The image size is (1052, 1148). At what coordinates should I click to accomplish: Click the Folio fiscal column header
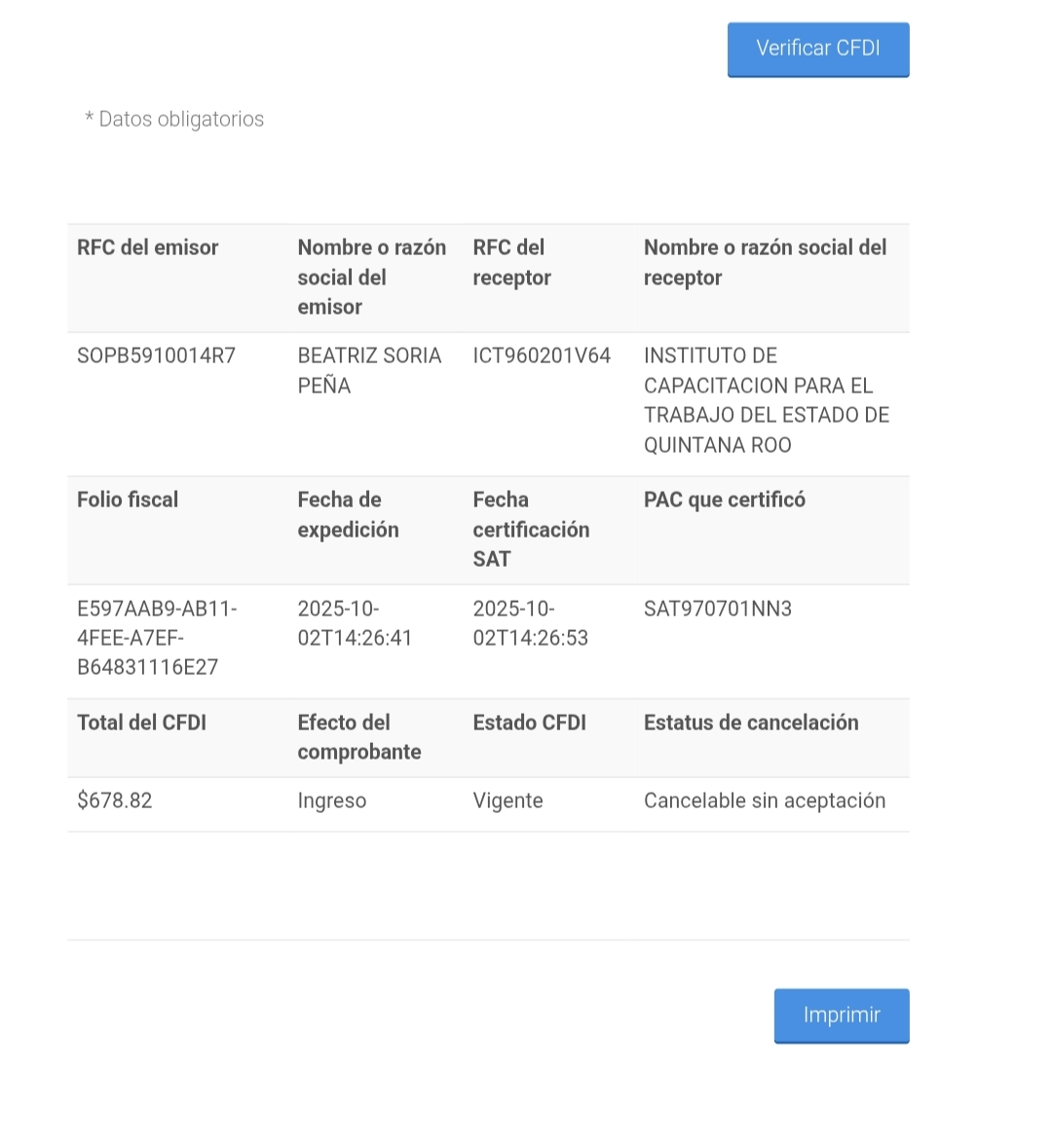(128, 500)
